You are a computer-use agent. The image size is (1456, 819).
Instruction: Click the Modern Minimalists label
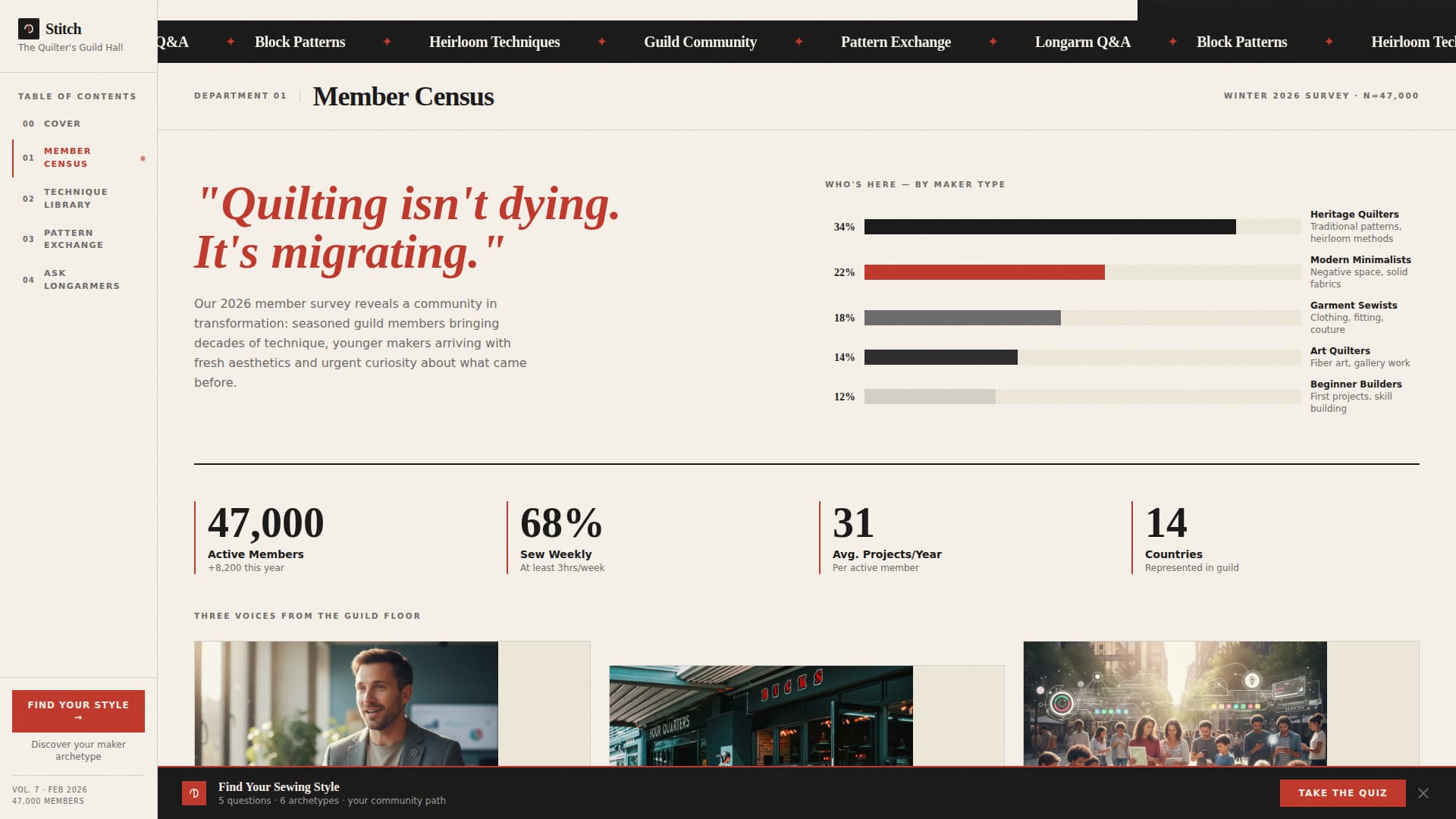click(x=1360, y=260)
